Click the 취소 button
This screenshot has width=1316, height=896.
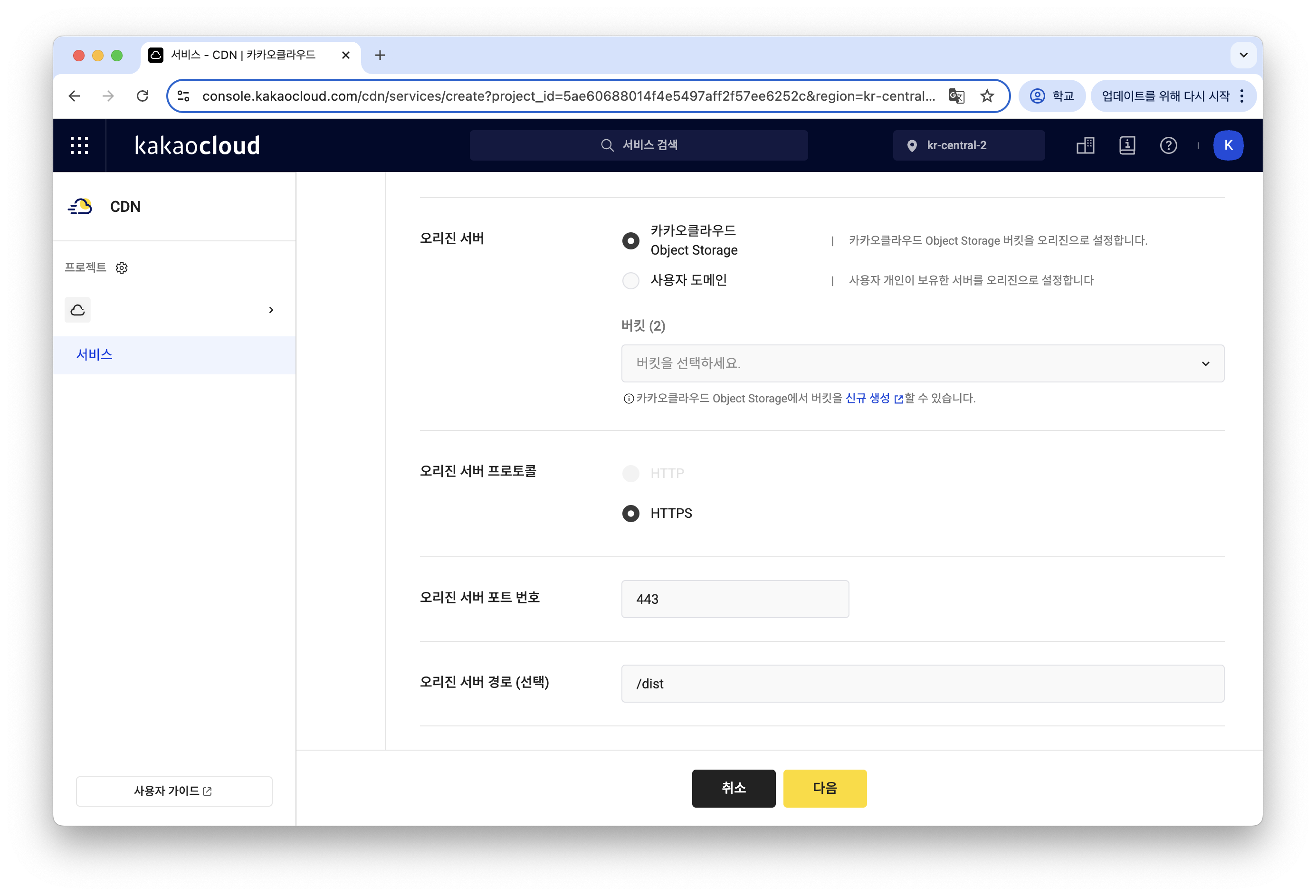pos(734,788)
